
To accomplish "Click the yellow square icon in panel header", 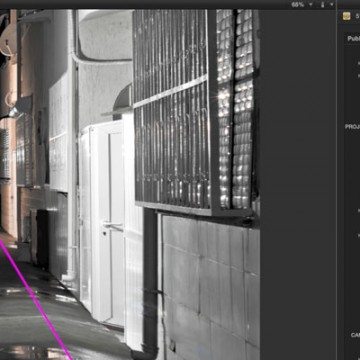I will click(x=347, y=16).
